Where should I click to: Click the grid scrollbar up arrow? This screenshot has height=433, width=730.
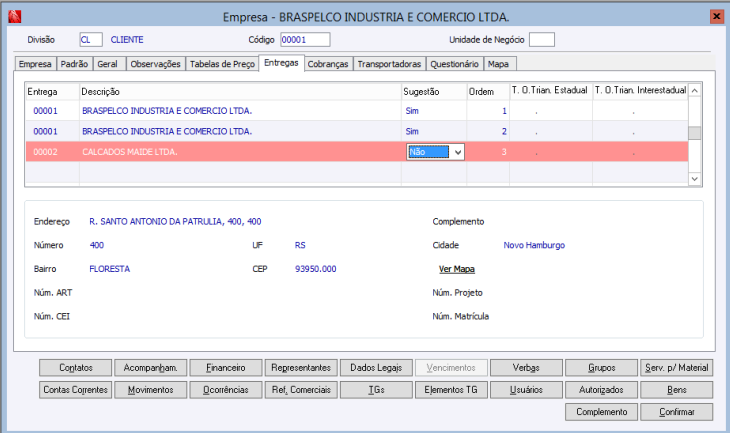pyautogui.click(x=695, y=90)
